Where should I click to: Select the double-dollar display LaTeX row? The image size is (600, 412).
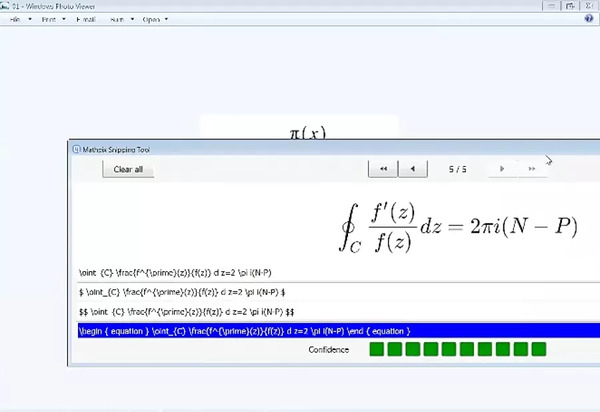coord(339,312)
